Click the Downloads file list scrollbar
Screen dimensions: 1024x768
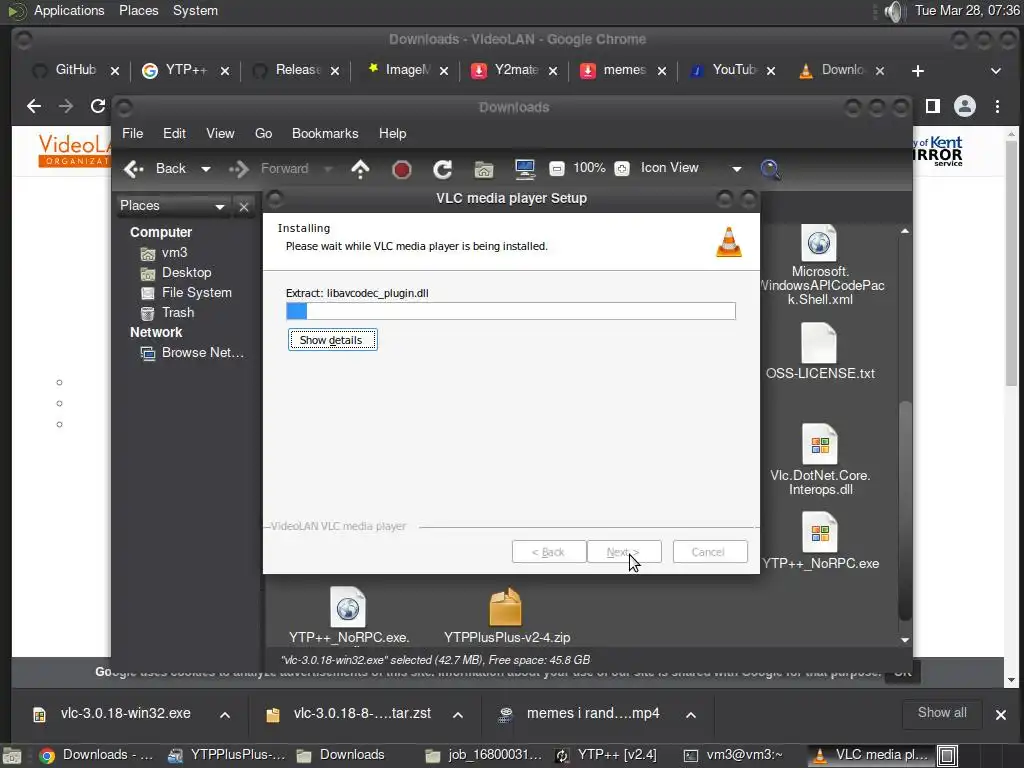click(x=905, y=509)
